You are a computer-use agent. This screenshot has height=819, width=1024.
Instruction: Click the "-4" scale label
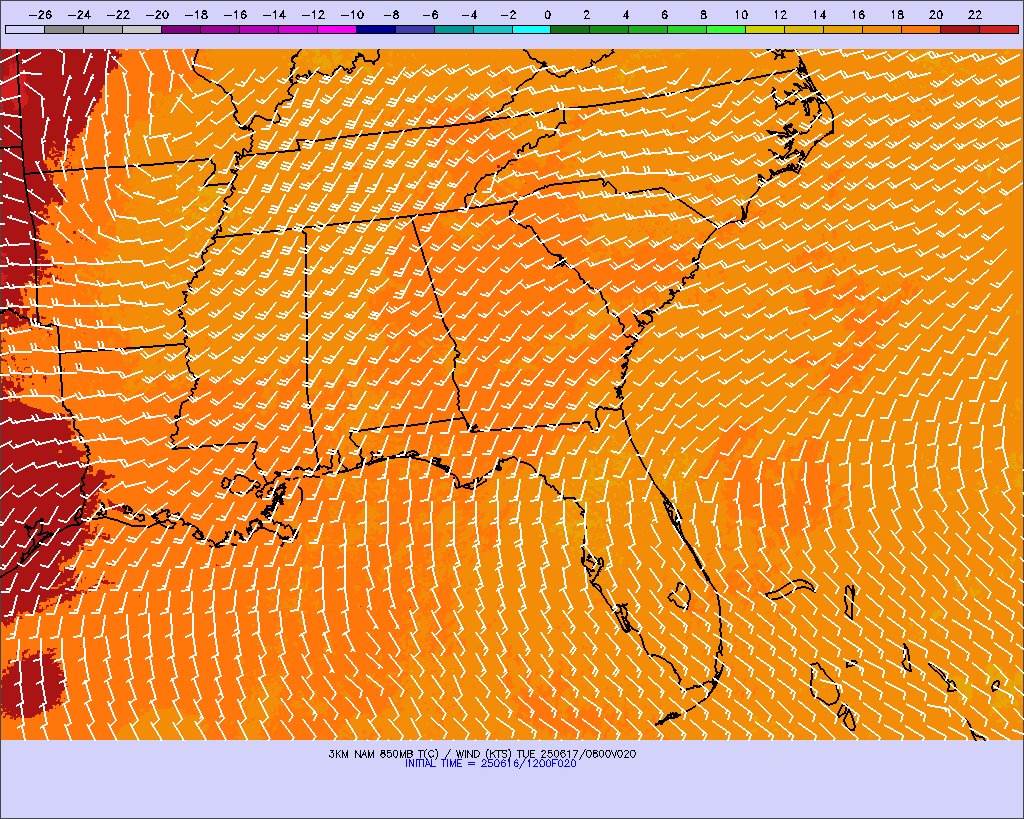(469, 15)
